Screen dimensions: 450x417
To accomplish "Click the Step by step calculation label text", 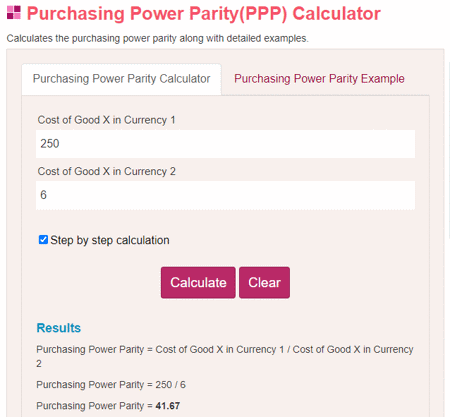I will click(110, 240).
